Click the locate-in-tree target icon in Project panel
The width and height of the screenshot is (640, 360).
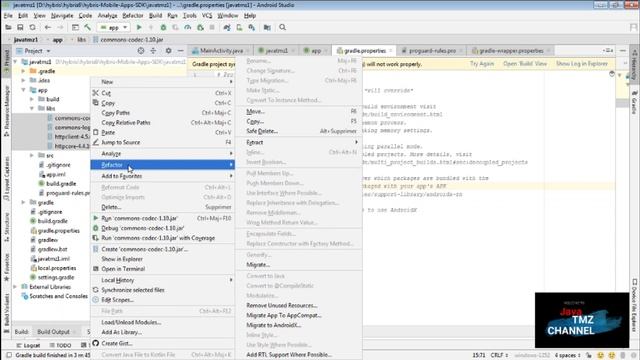pos(141,51)
